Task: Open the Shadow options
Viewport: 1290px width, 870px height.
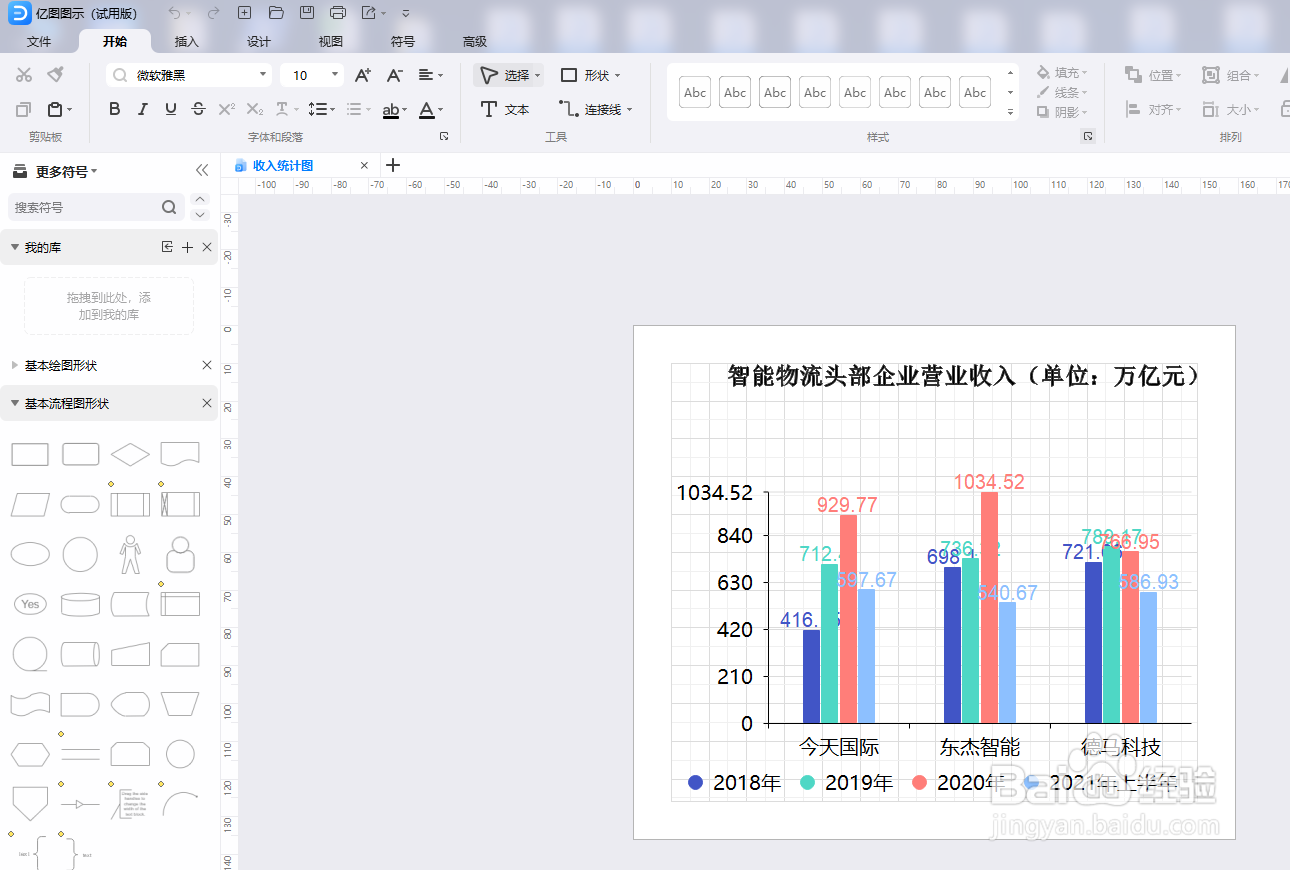Action: point(1062,112)
